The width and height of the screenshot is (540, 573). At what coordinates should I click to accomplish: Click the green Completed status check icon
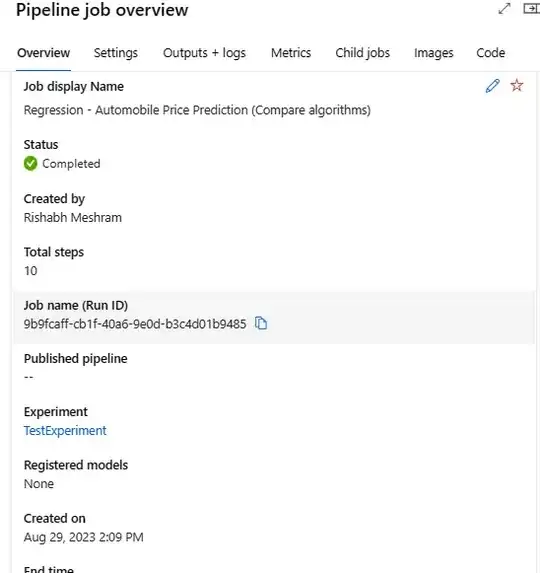(31, 163)
